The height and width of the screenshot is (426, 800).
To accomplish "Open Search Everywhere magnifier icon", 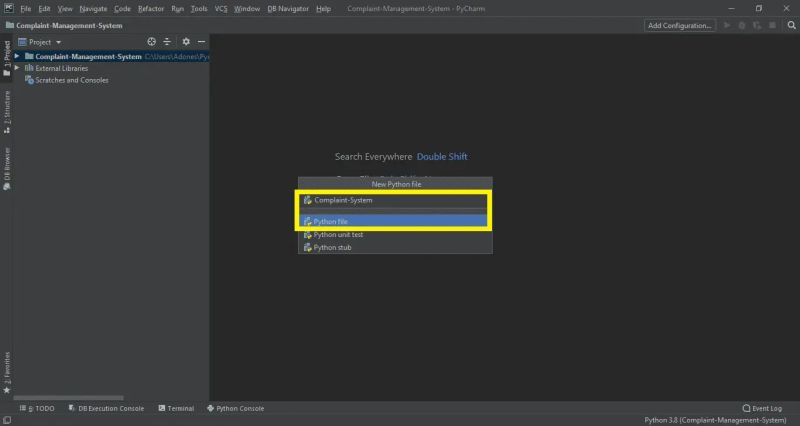I will 791,25.
